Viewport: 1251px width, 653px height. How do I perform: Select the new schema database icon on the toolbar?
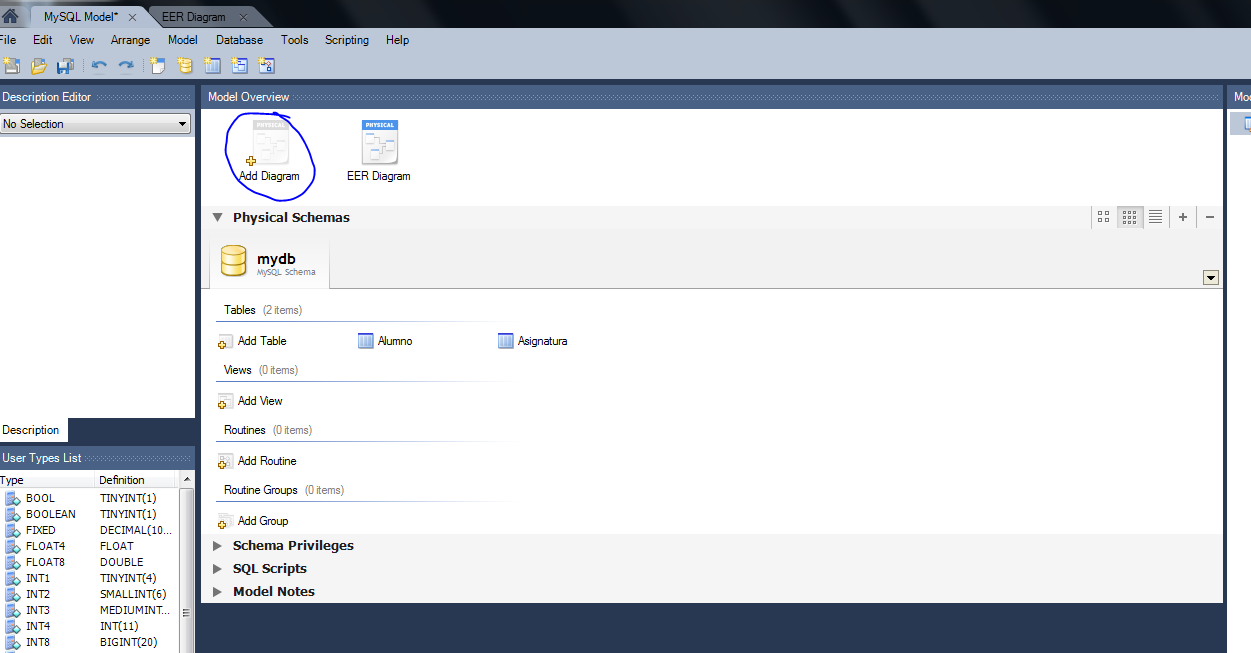(x=184, y=65)
